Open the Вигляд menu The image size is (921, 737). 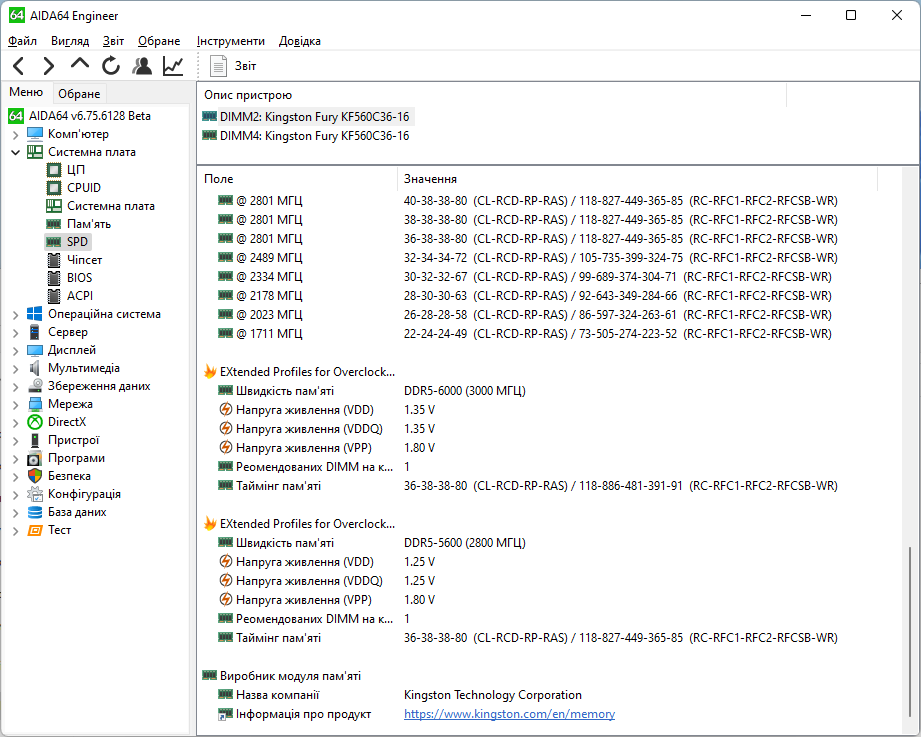[x=70, y=41]
